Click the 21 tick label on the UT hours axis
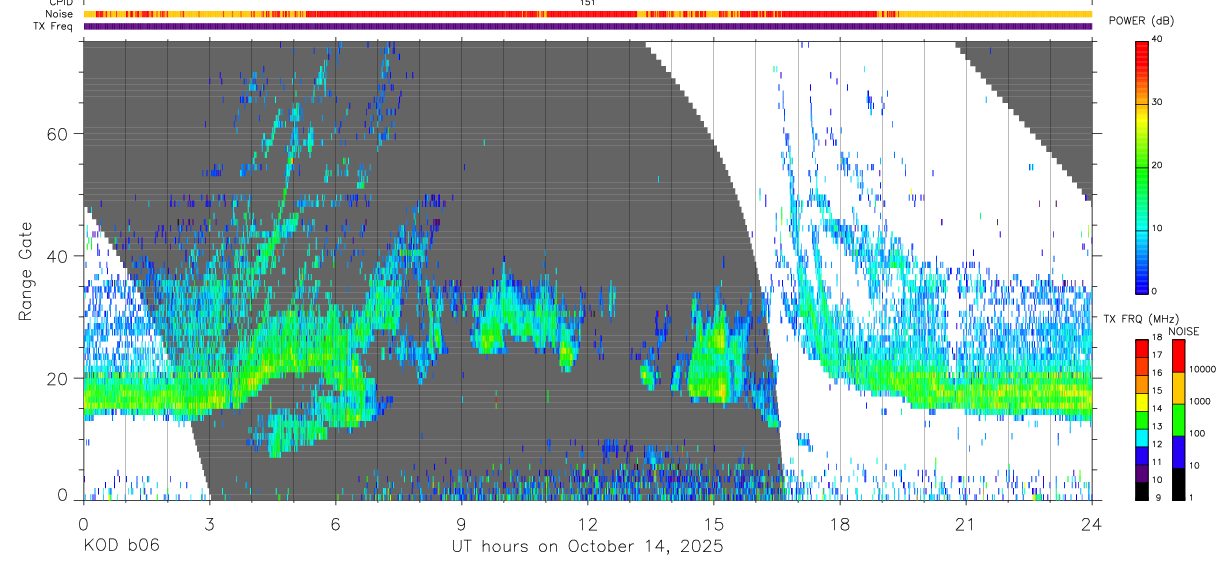 point(965,524)
